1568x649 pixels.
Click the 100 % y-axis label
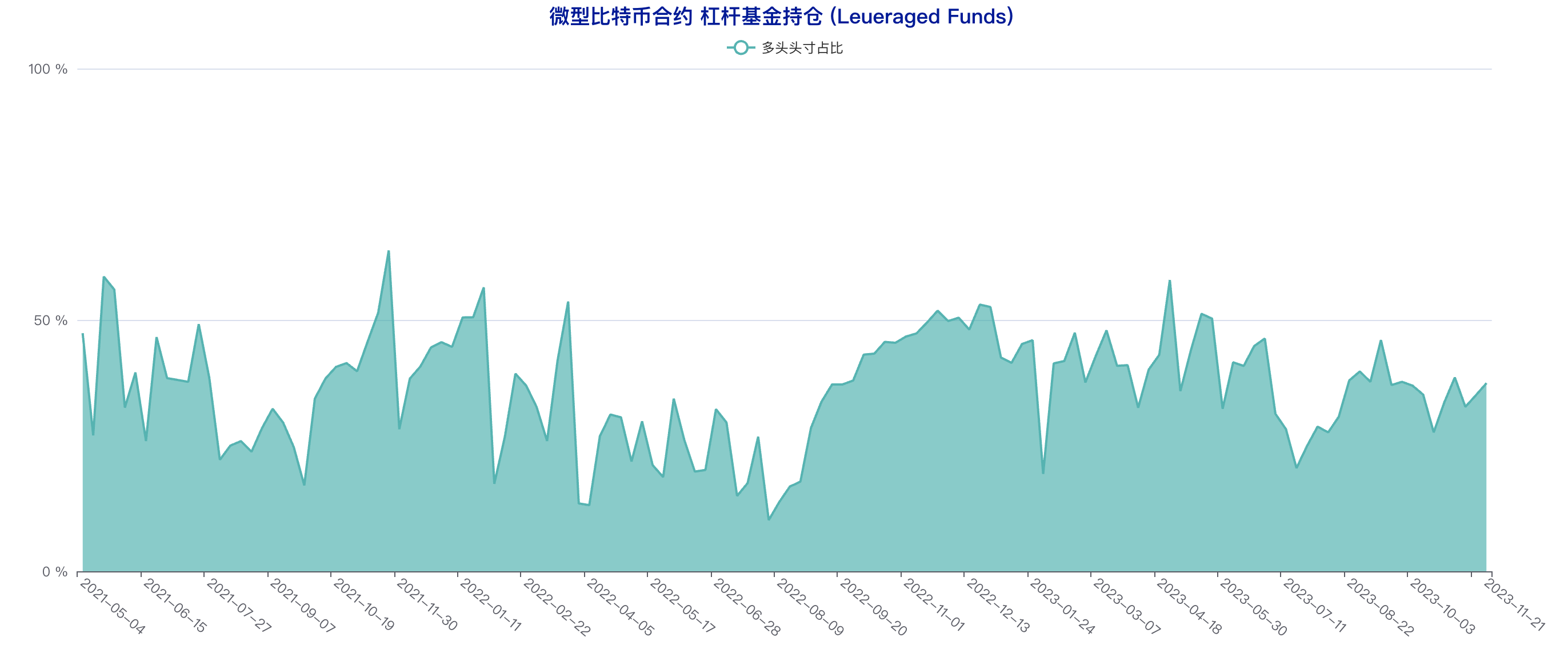pos(47,69)
